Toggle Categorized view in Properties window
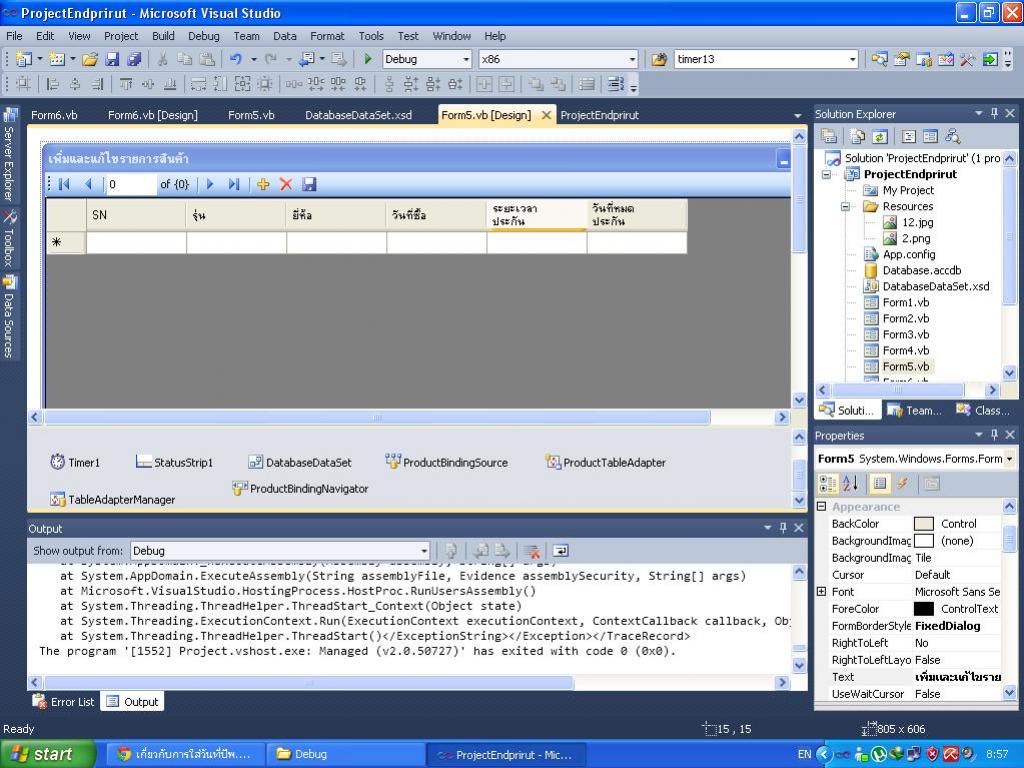Viewport: 1024px width, 768px height. click(828, 484)
